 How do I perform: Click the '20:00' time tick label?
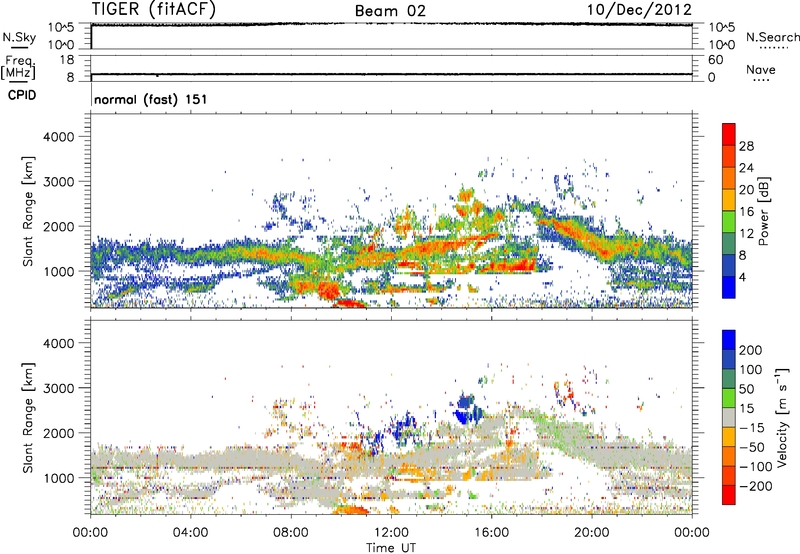tap(592, 533)
